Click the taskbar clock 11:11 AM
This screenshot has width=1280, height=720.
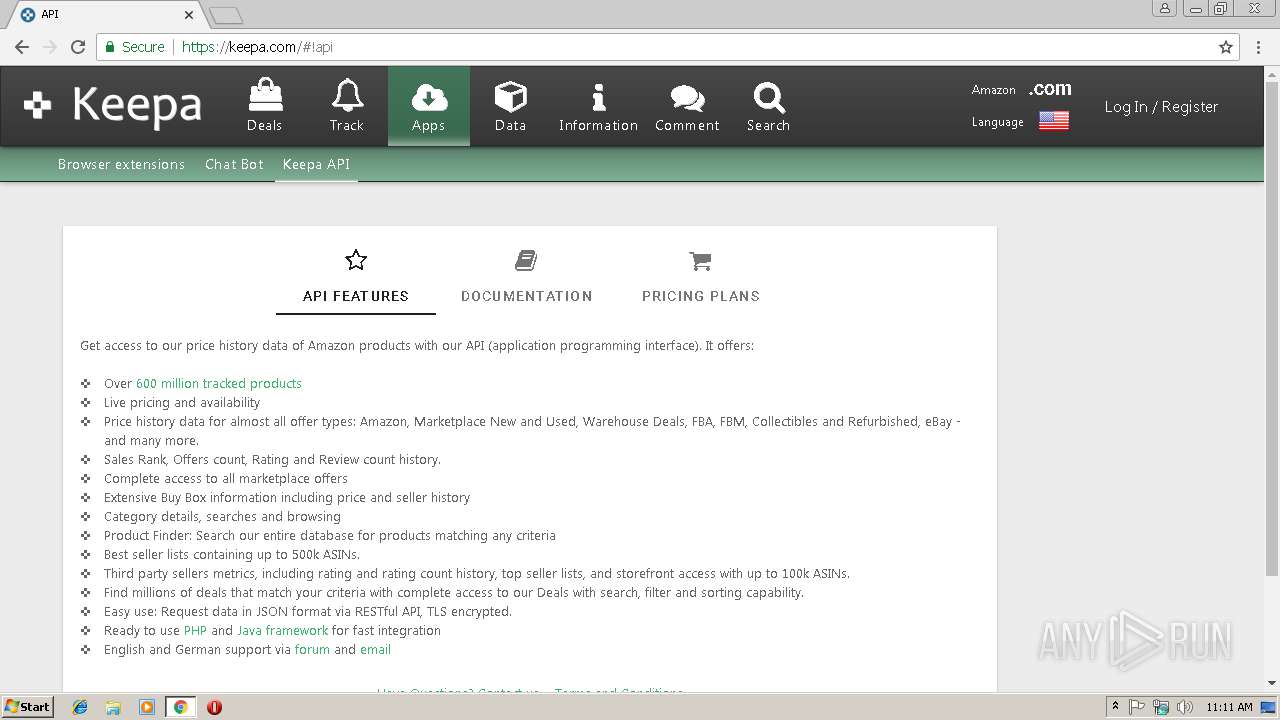tap(1229, 707)
